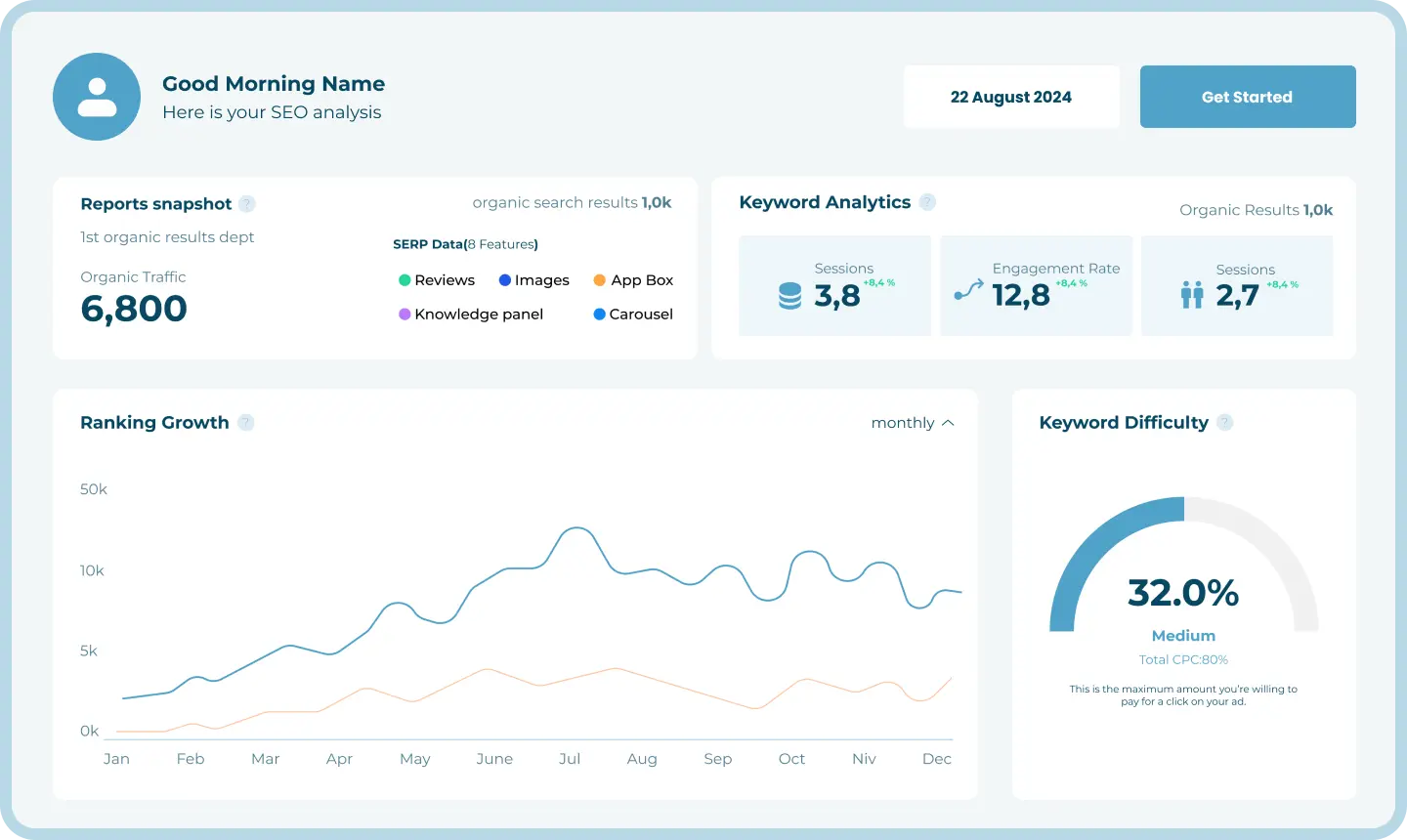Click the 50k y-axis label
The image size is (1407, 840).
click(x=94, y=489)
